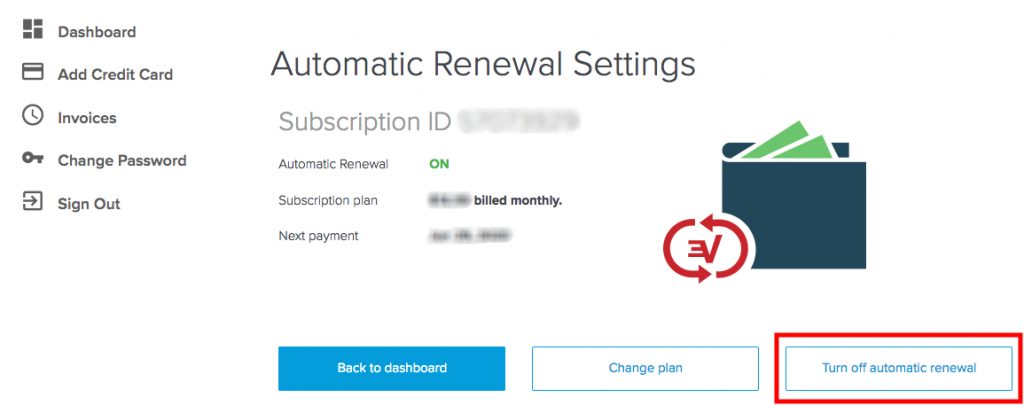The width and height of the screenshot is (1024, 405).
Task: Click the blurred next payment date
Action: coord(469,236)
